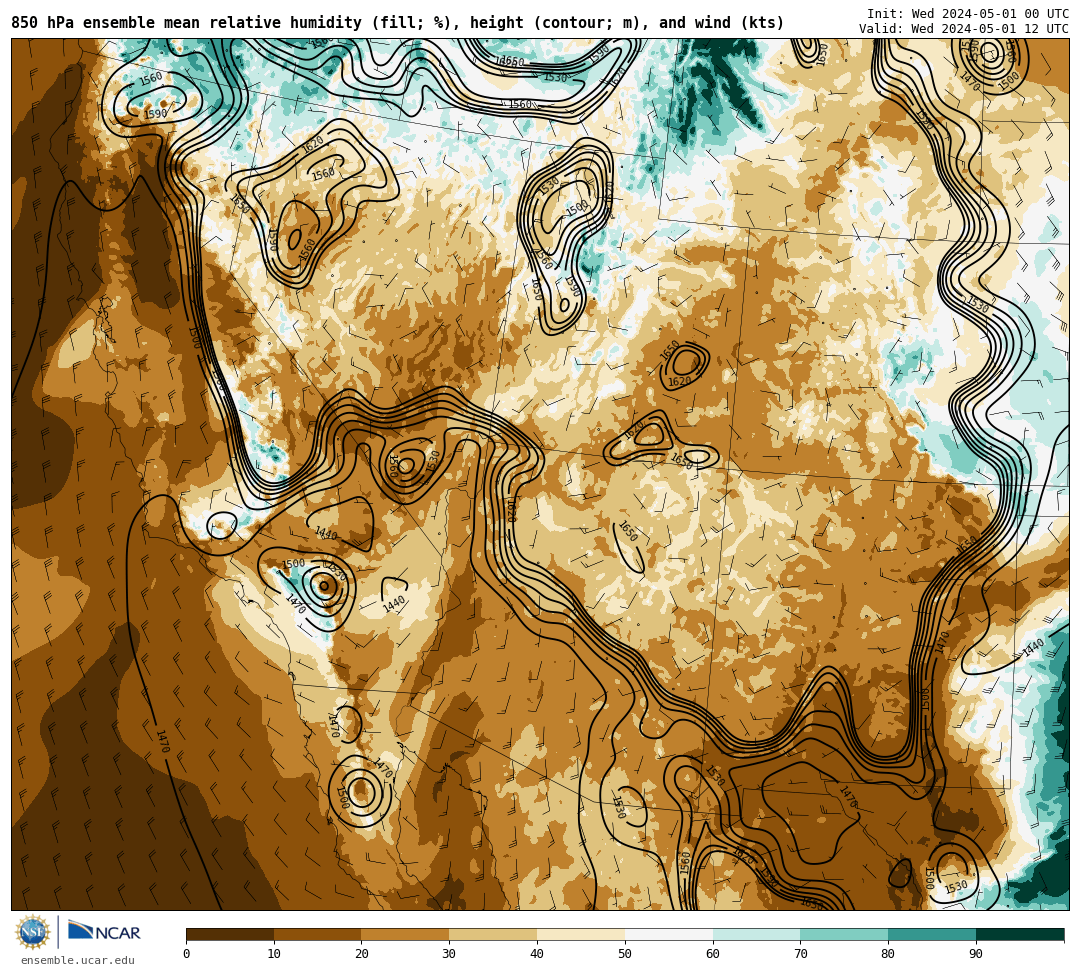Pick the brown 10–20% colorbar segment

(318, 934)
